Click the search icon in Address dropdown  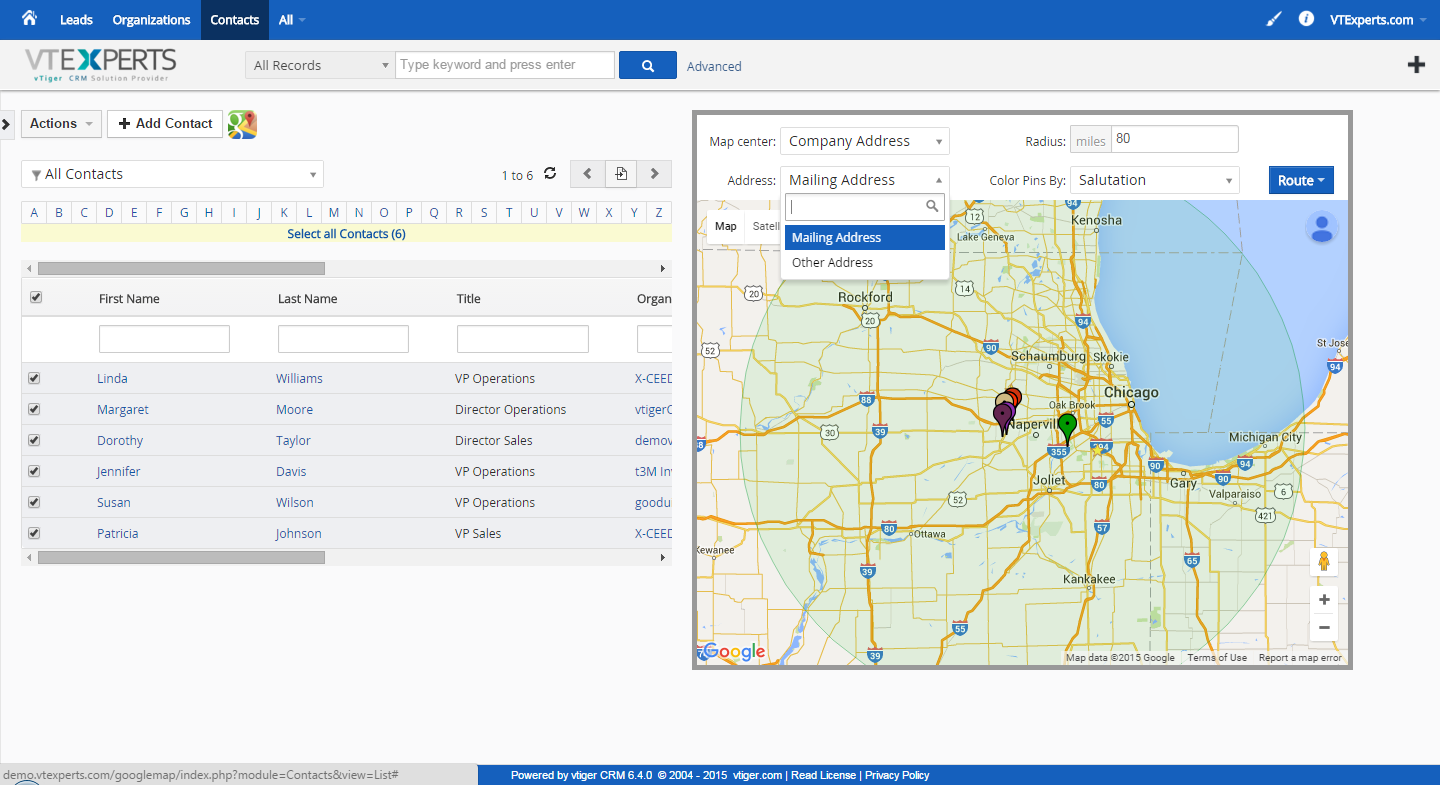point(932,207)
